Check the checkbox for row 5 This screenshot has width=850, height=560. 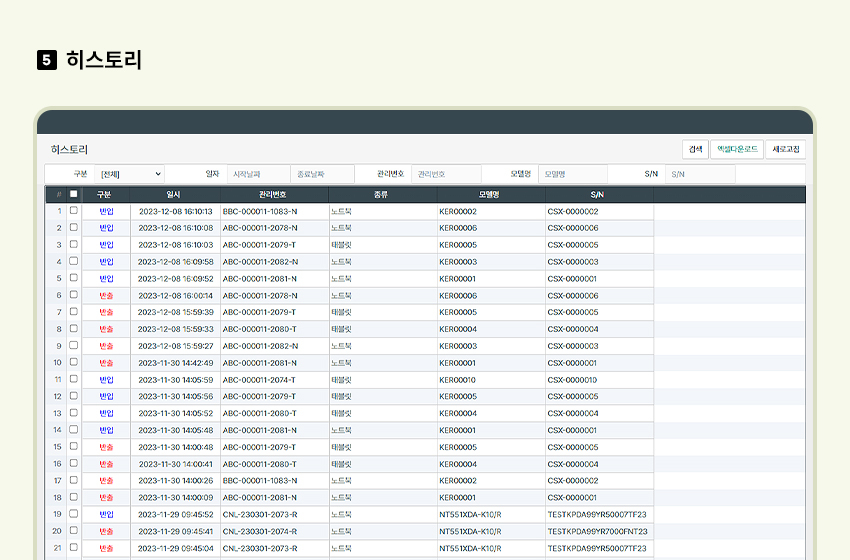pos(74,278)
